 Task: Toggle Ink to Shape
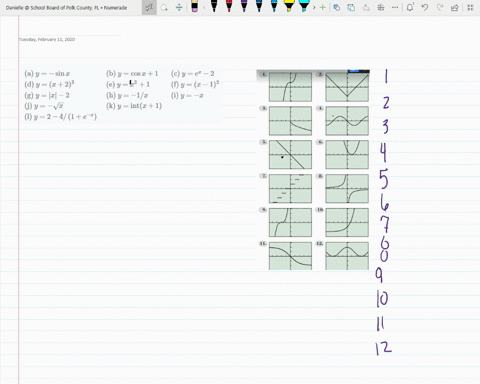click(351, 7)
